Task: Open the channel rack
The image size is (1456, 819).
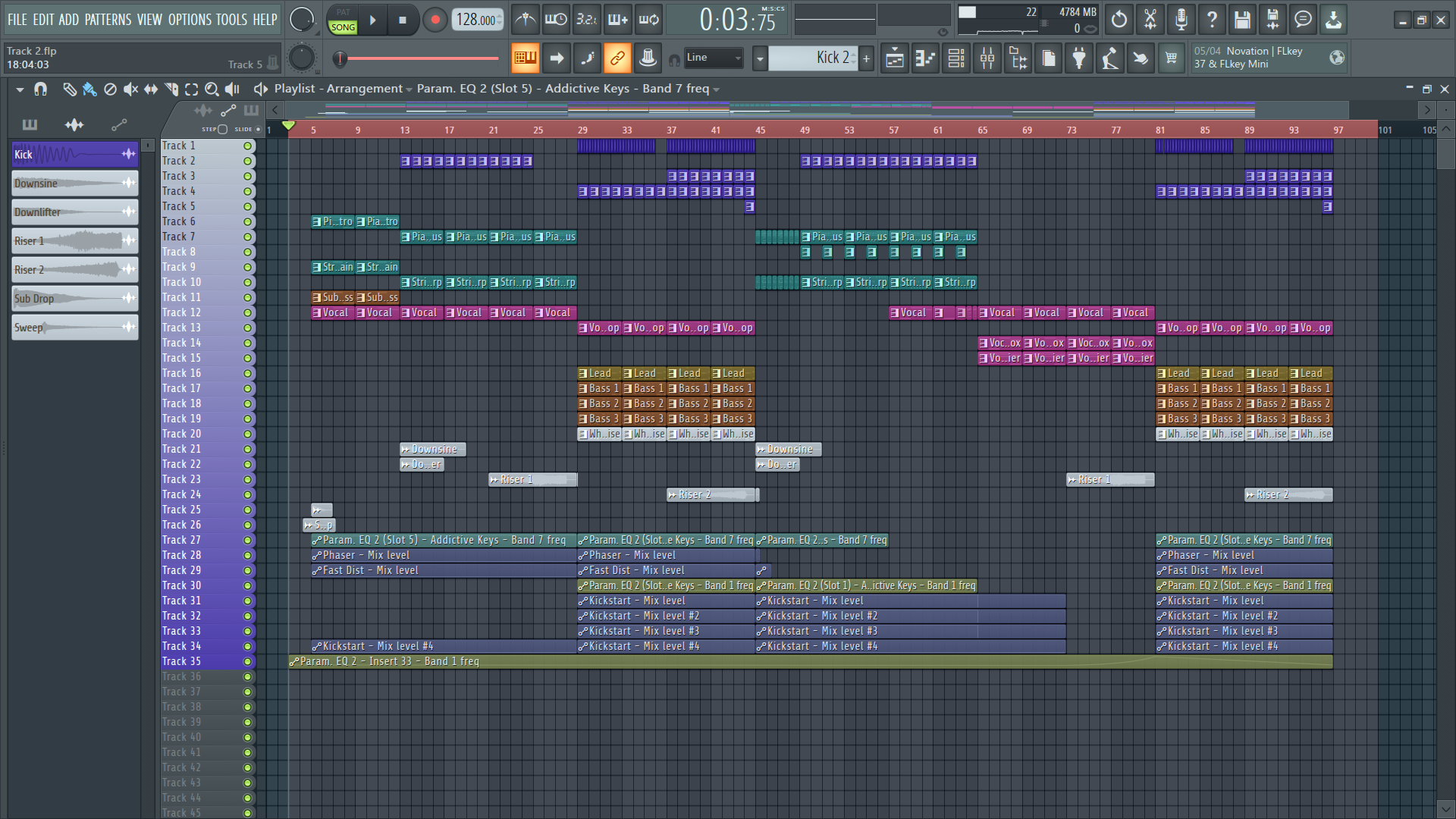Action: [956, 58]
